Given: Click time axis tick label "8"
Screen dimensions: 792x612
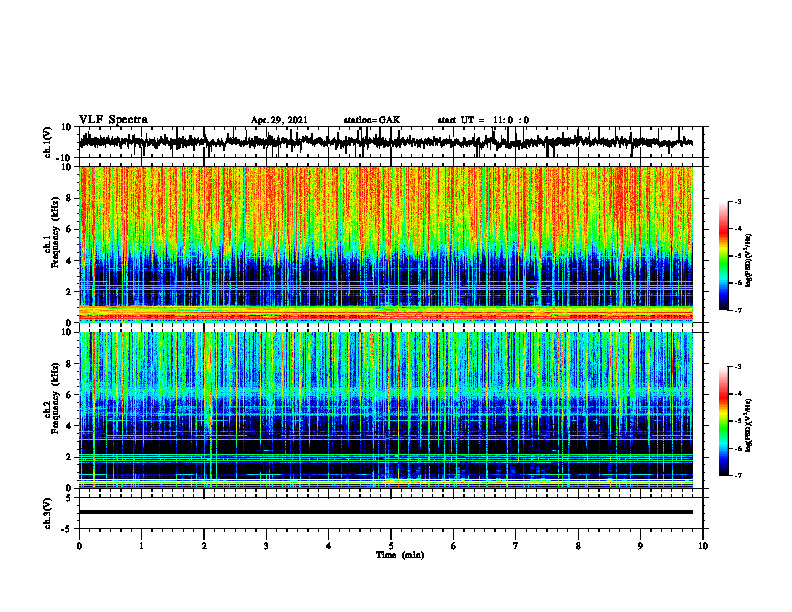Looking at the screenshot, I should tap(578, 546).
